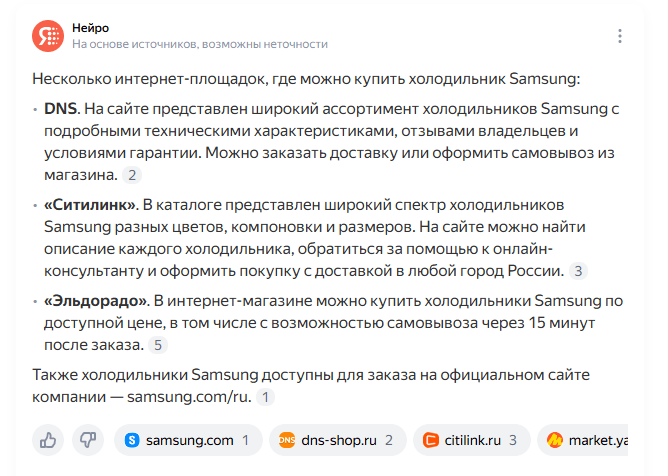Click the Нейро title
Viewport: 668px width, 476px height.
[91, 27]
